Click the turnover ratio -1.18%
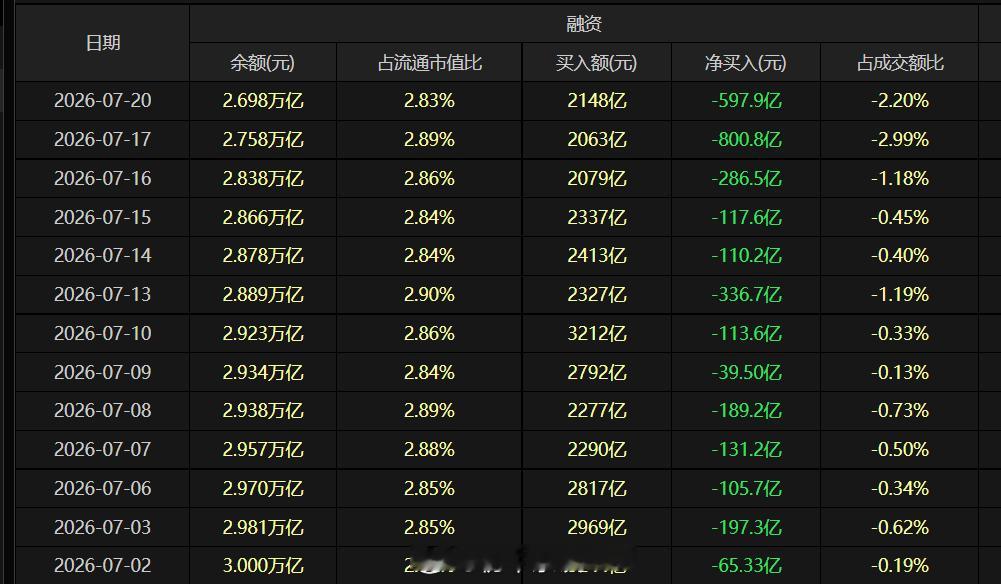This screenshot has height=584, width=1001. pos(899,178)
